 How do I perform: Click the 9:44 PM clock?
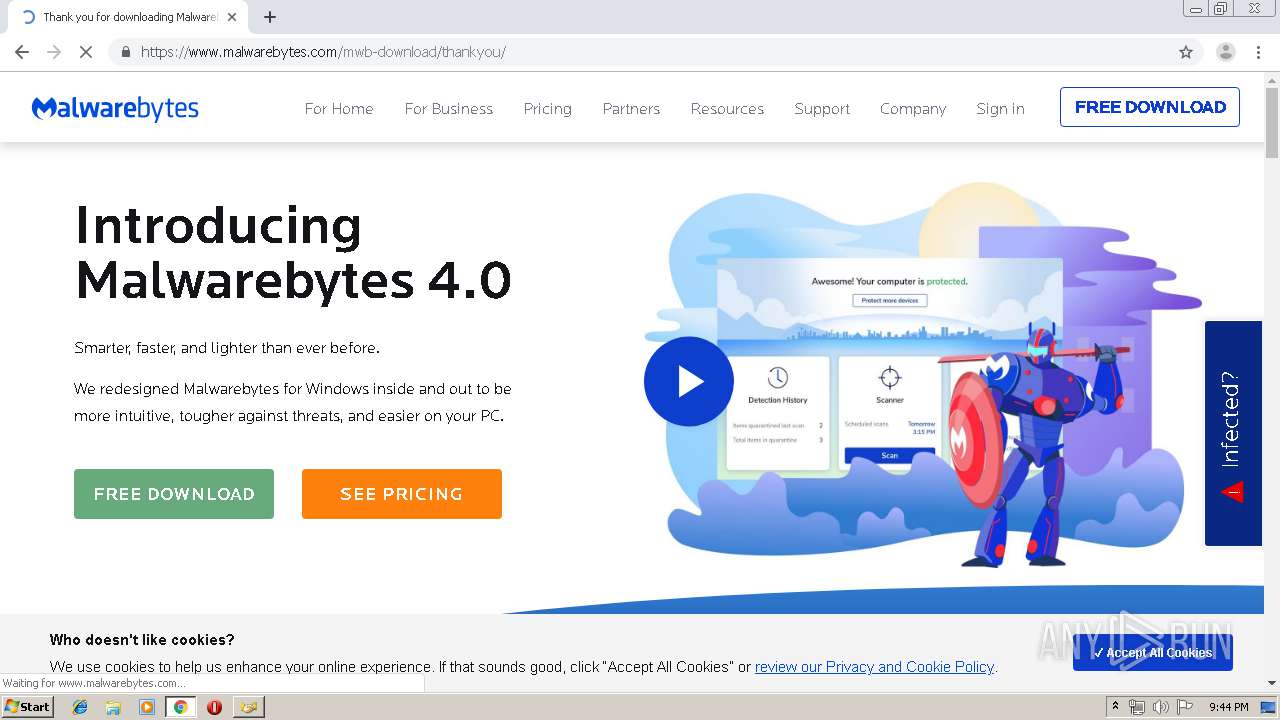tap(1229, 707)
